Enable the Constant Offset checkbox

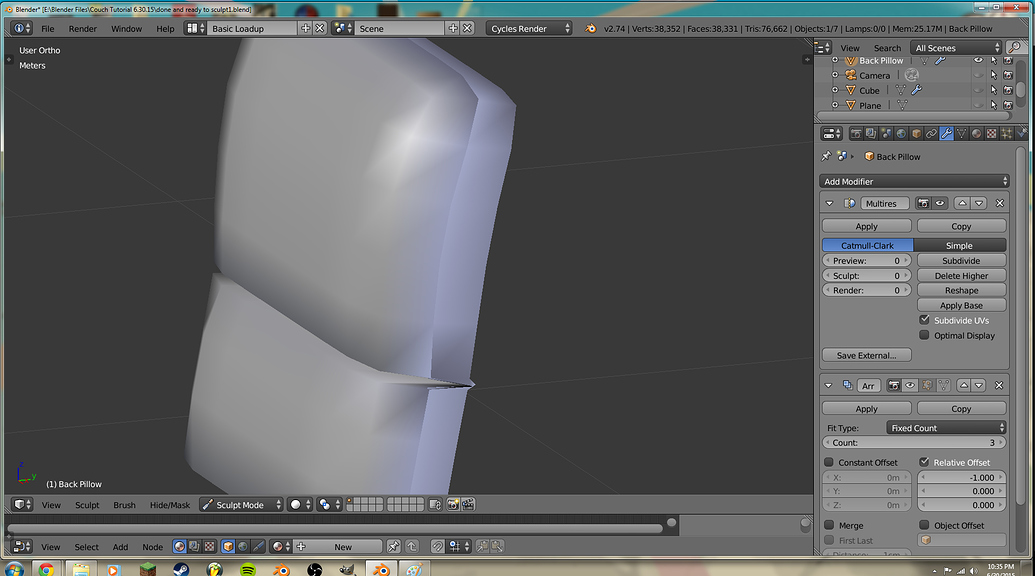(x=829, y=462)
